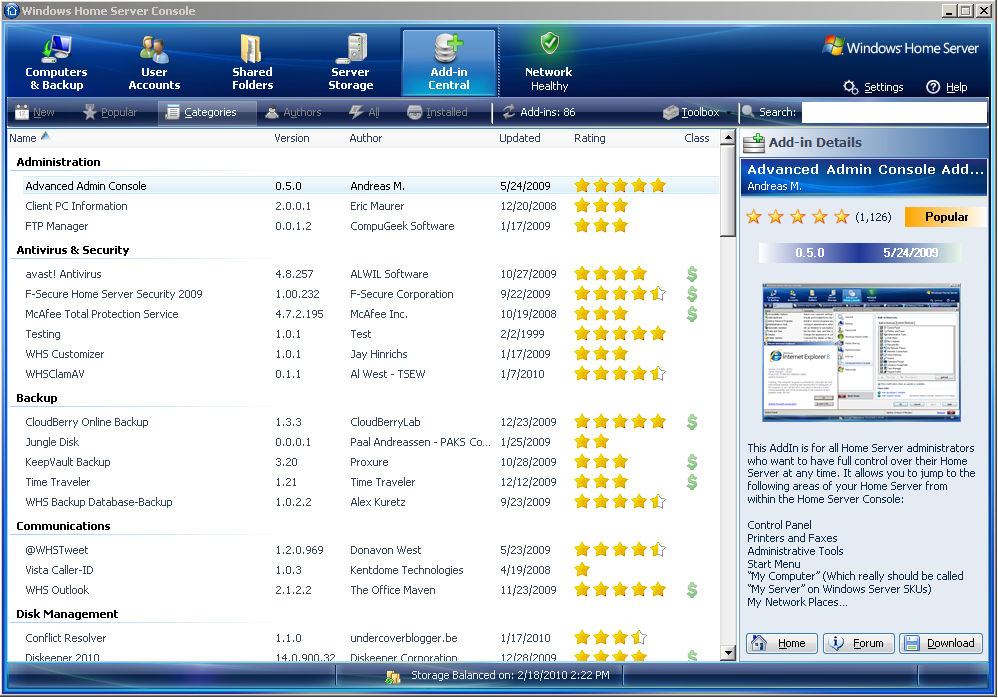Click the dollar icon for KeepVault Backup
Image resolution: width=998 pixels, height=698 pixels.
coord(692,462)
